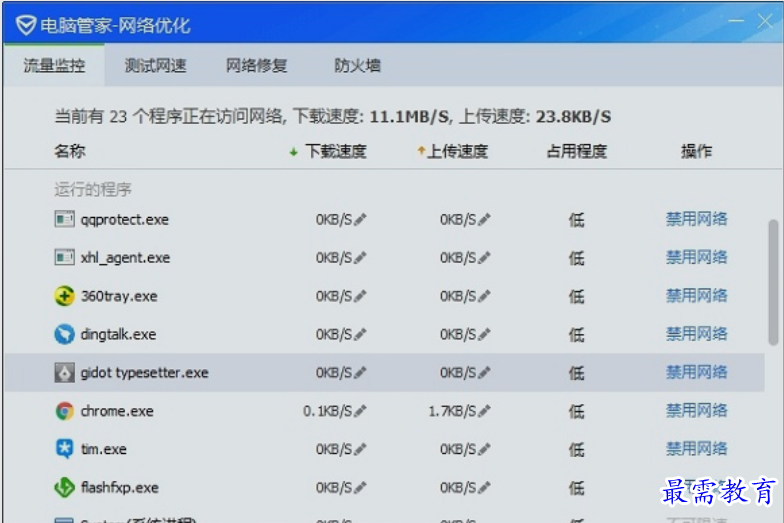The width and height of the screenshot is (784, 523).
Task: Click the 名称 column header
Action: pos(70,151)
